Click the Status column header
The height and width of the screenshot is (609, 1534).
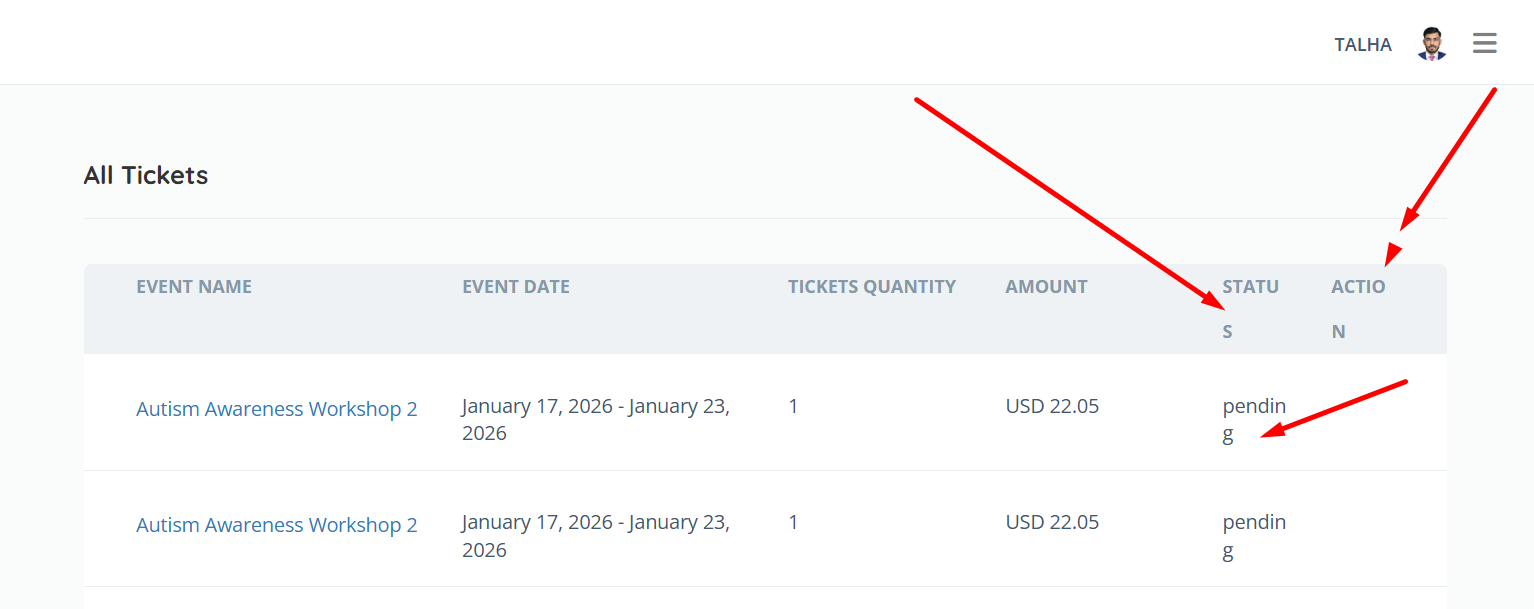click(1250, 288)
